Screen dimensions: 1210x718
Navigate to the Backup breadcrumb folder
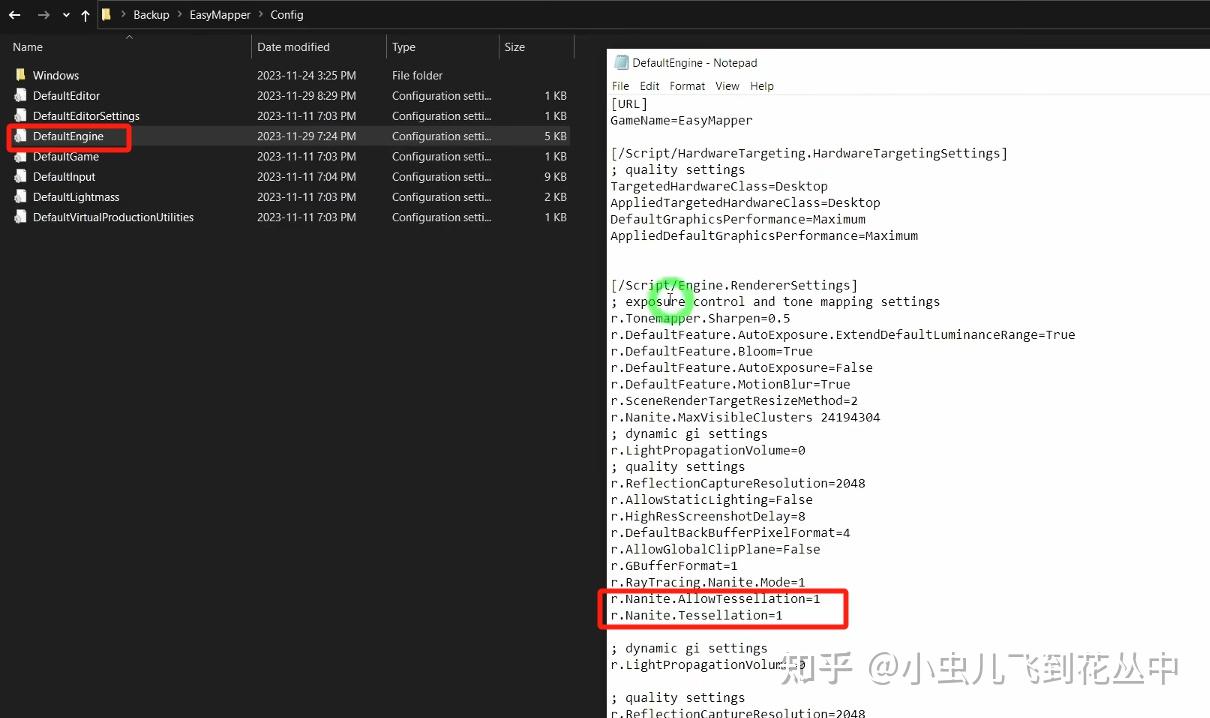tap(151, 14)
